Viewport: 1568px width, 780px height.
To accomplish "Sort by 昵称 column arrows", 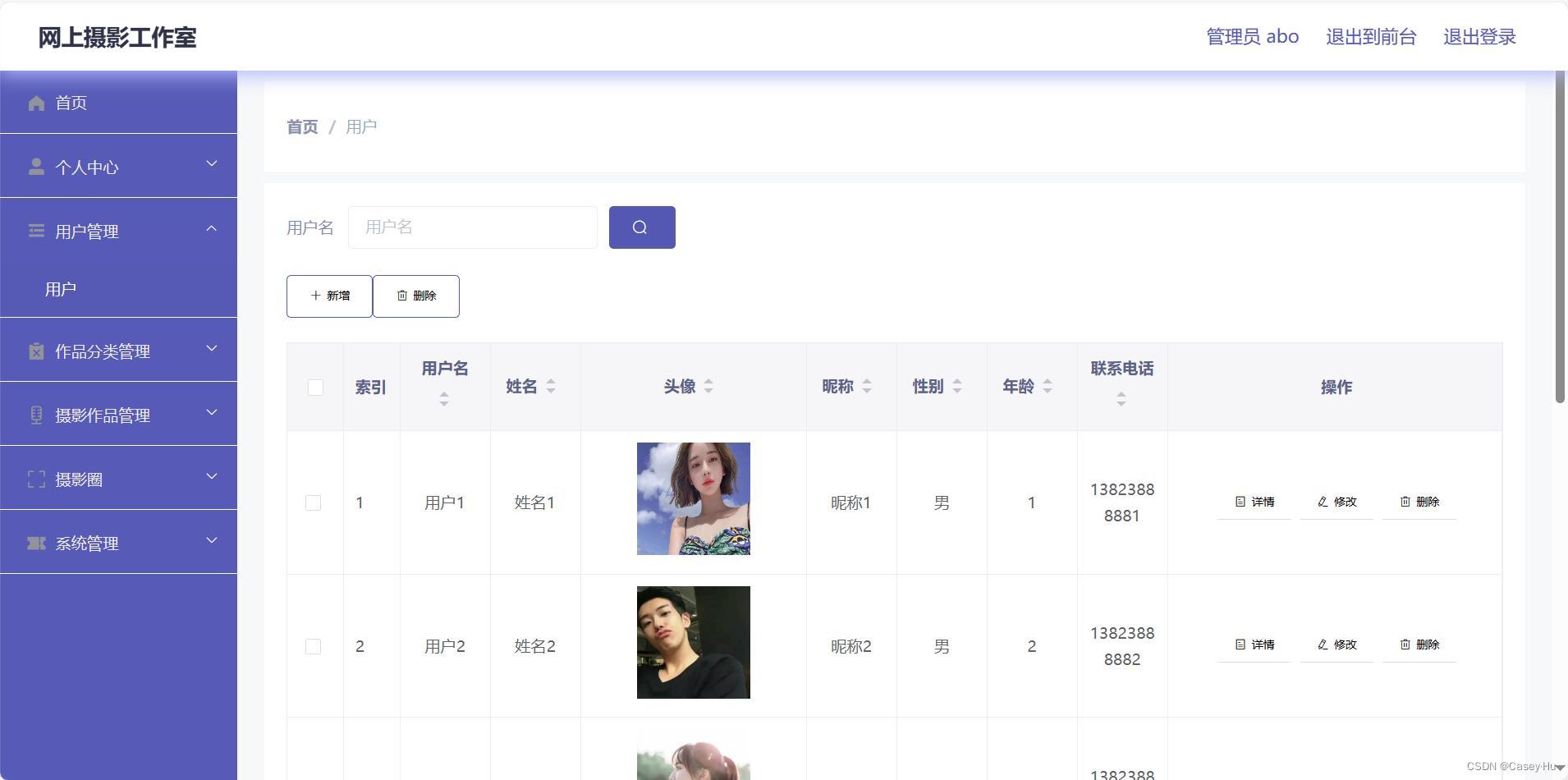I will click(x=867, y=386).
